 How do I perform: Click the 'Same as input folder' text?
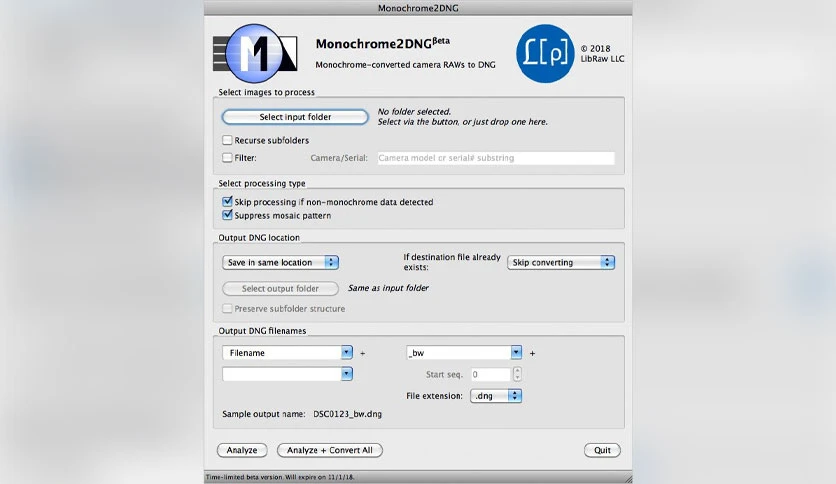(x=388, y=288)
